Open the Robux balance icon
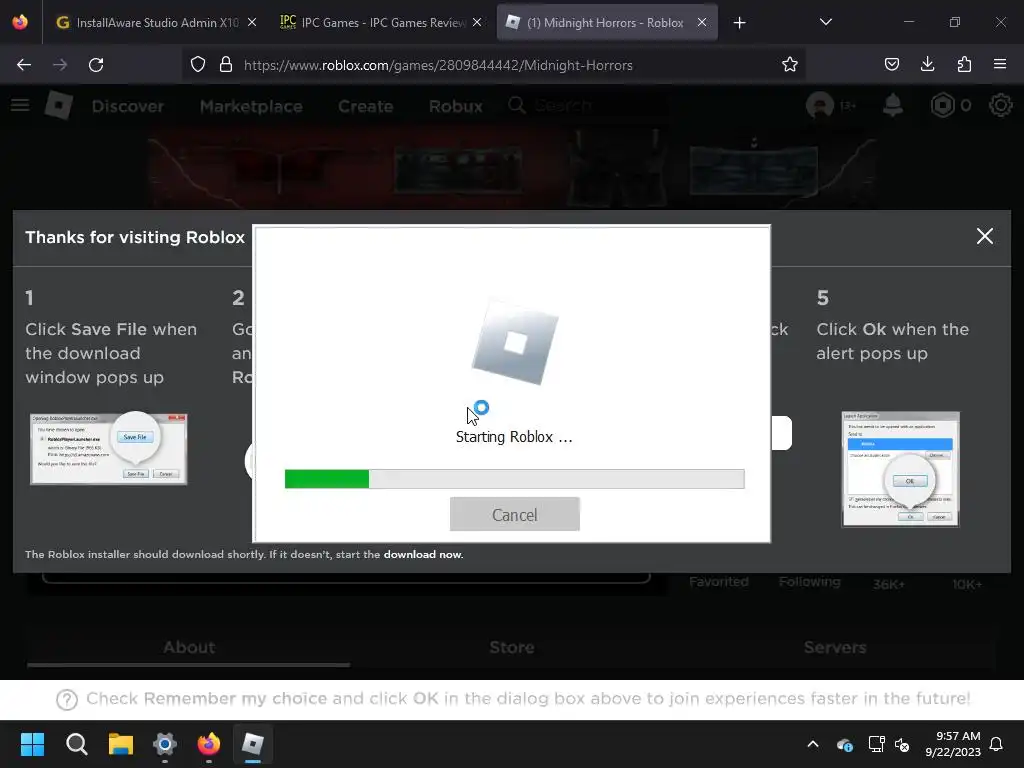This screenshot has height=768, width=1024. pyautogui.click(x=942, y=105)
